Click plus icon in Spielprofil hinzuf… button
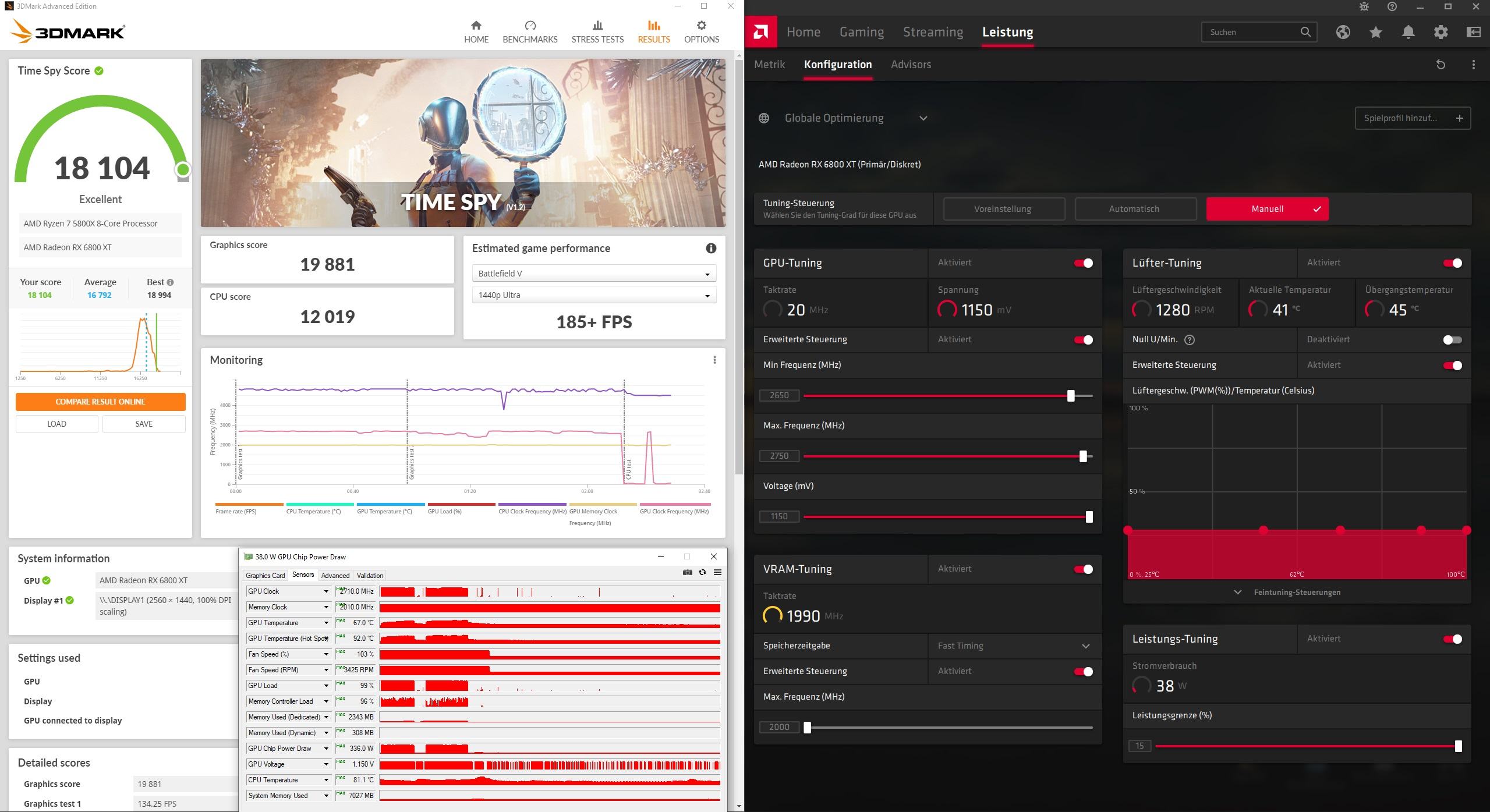 pyautogui.click(x=1460, y=118)
